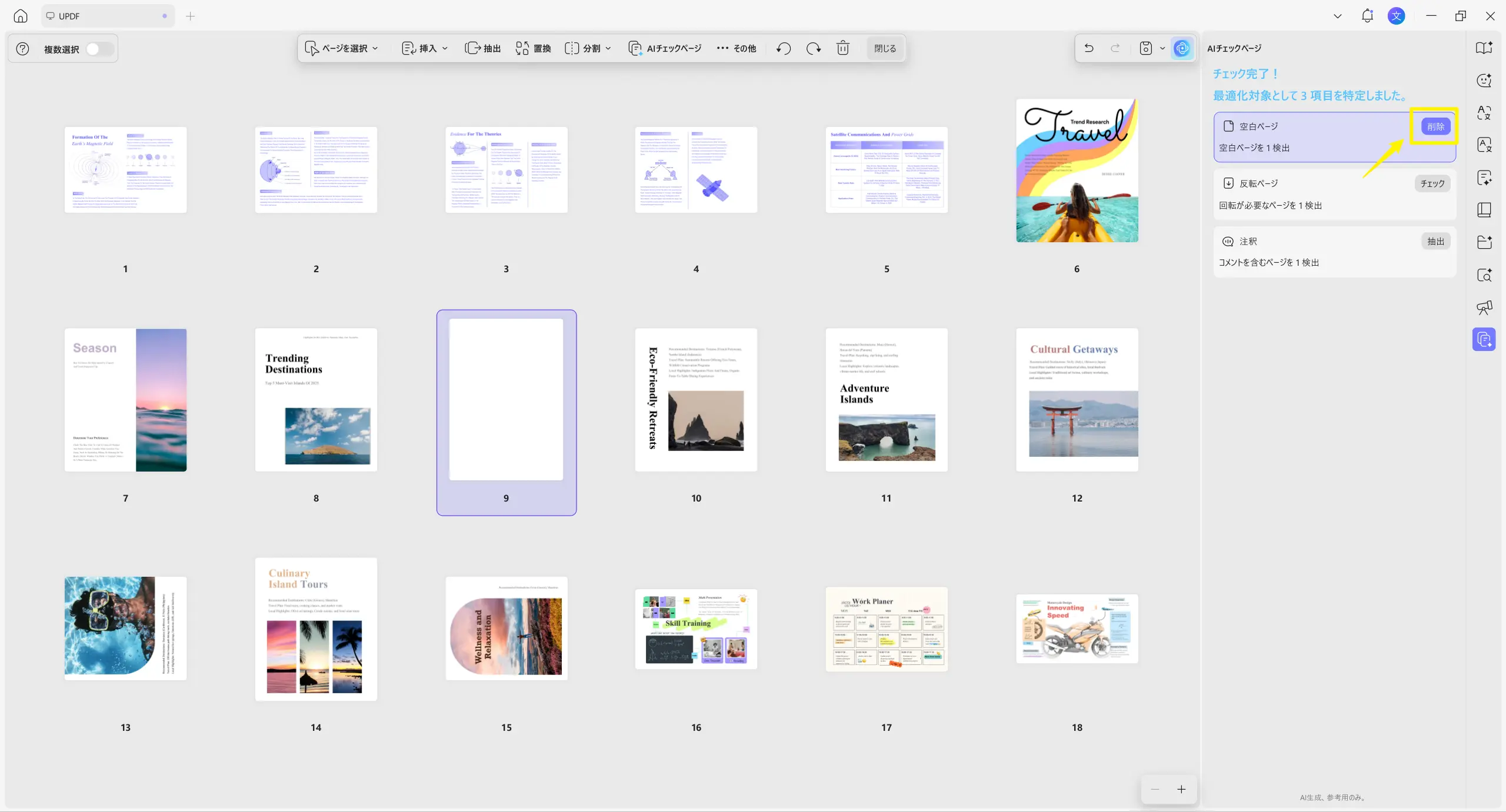Click the 削除 button for blank pages
Viewport: 1506px width, 812px height.
pyautogui.click(x=1435, y=126)
